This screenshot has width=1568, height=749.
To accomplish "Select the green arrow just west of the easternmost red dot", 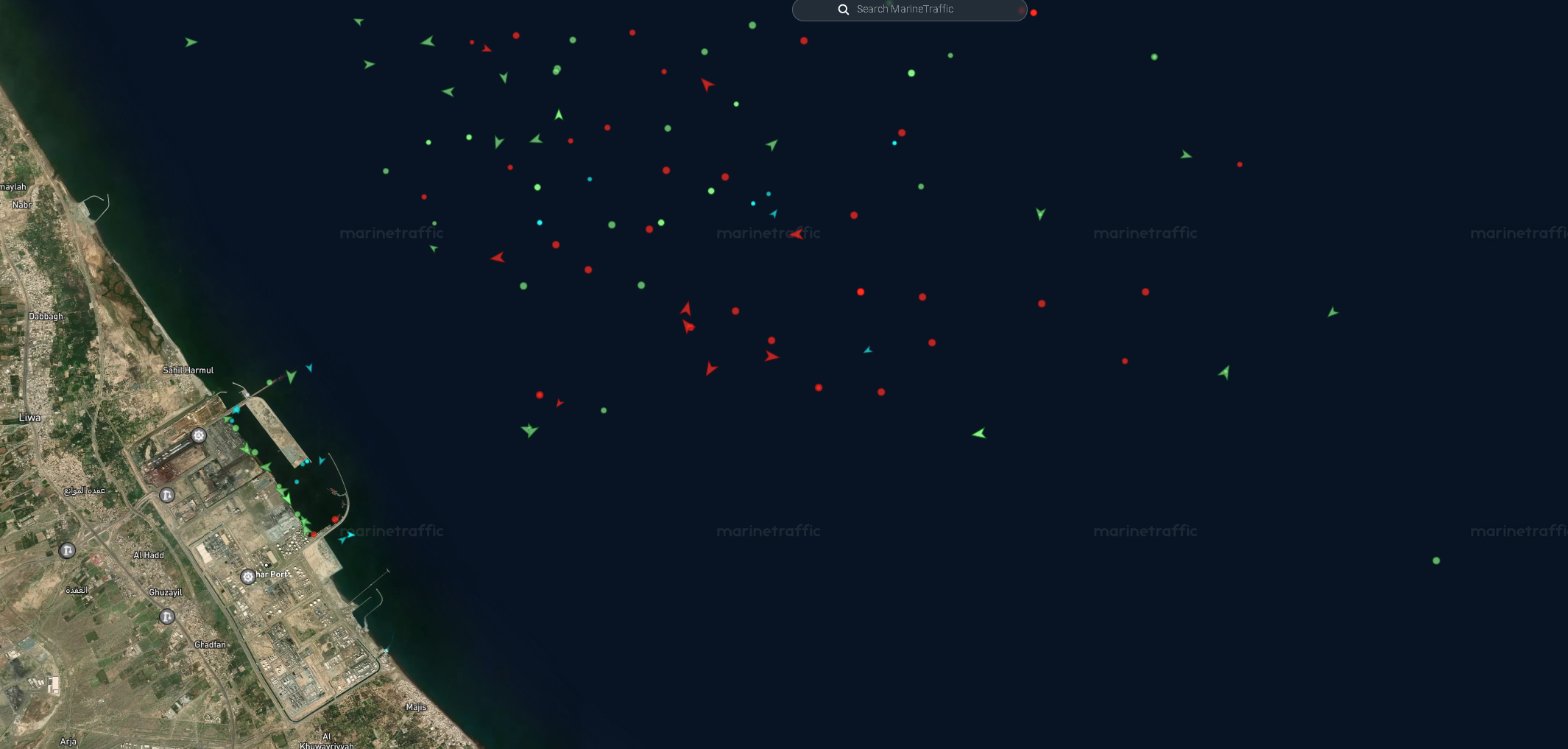I will click(x=1186, y=155).
